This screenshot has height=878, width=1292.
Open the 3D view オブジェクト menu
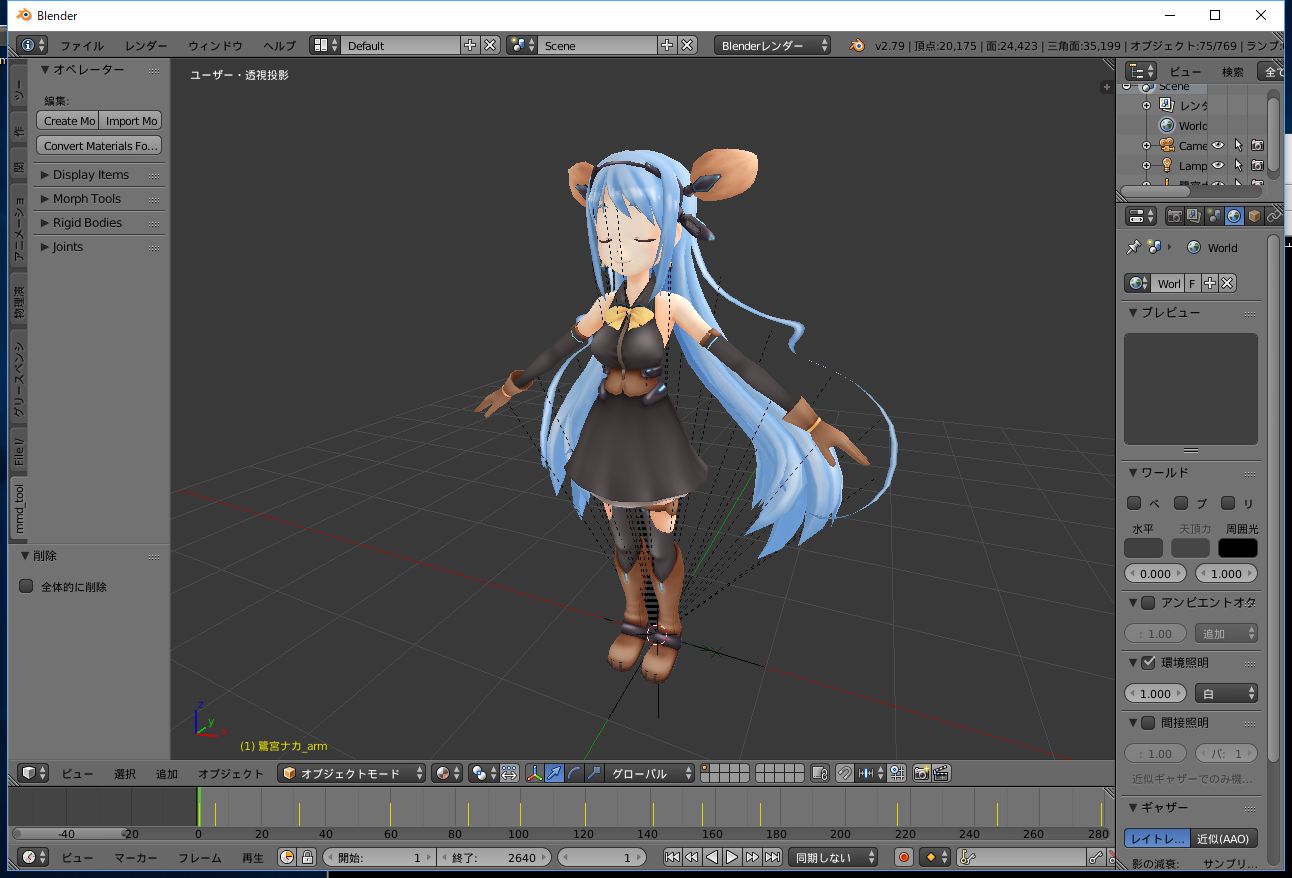231,773
